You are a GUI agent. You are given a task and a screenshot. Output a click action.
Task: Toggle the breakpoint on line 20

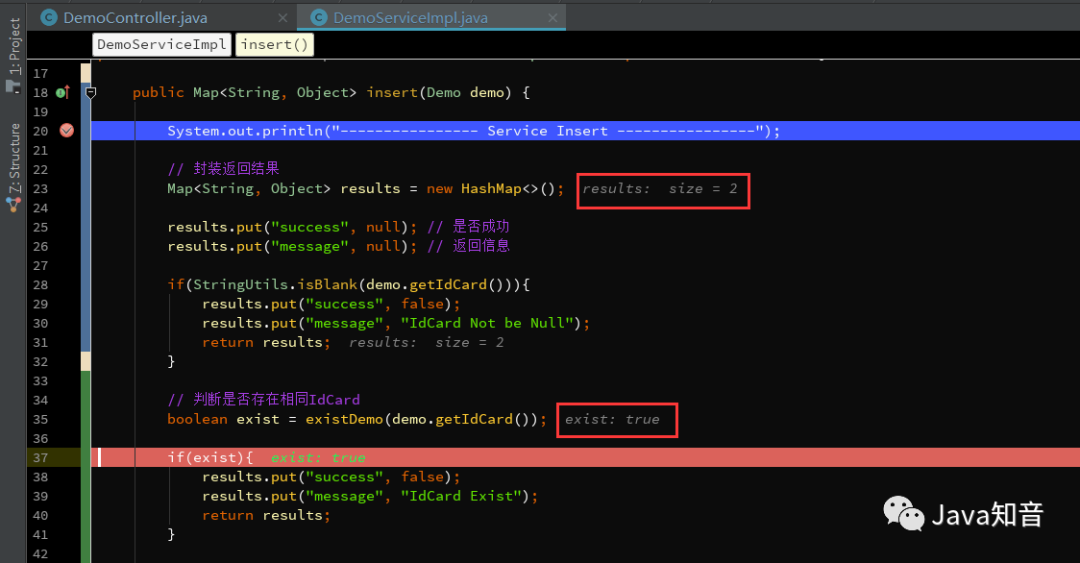[x=67, y=130]
